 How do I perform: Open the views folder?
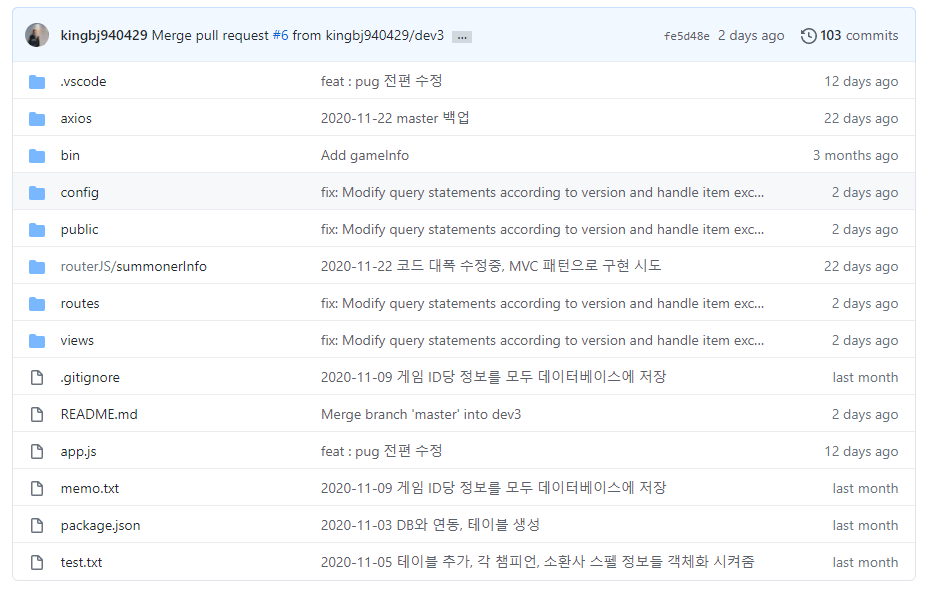tap(77, 341)
